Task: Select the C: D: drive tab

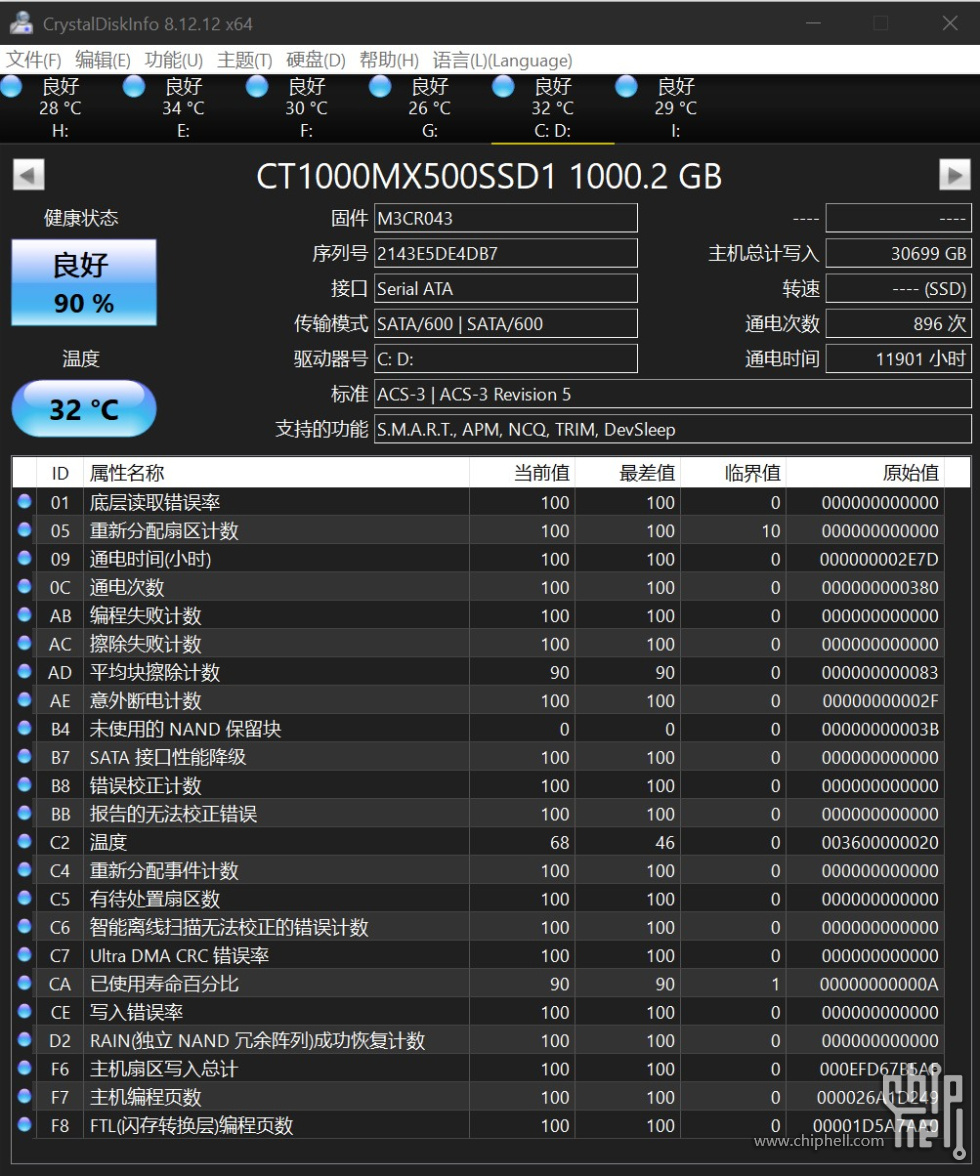Action: click(553, 108)
